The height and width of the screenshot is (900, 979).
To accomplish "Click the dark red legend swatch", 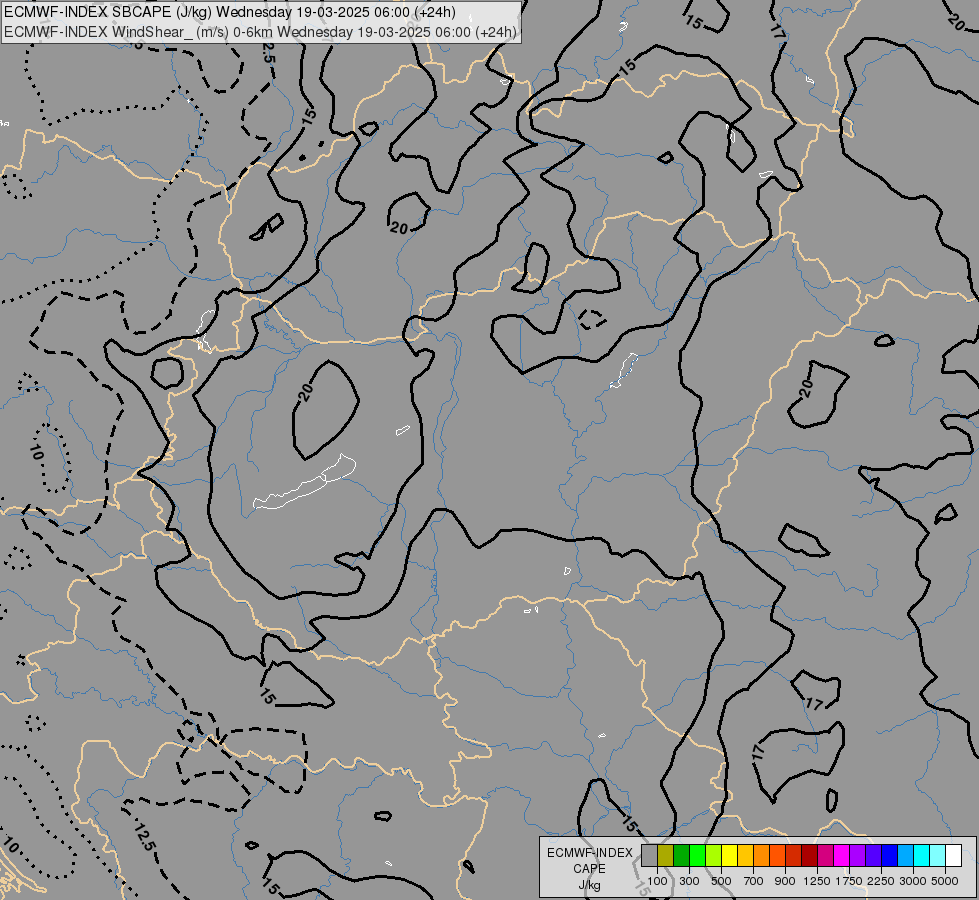I will pos(809,855).
